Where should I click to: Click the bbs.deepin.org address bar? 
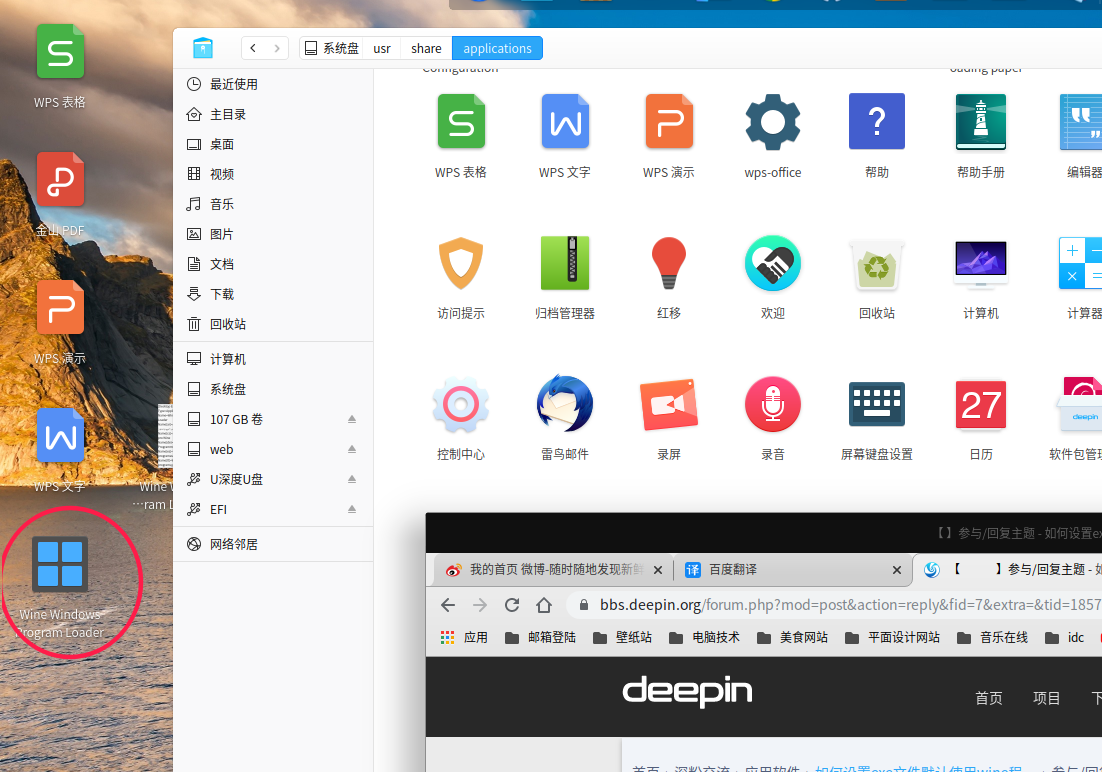[835, 605]
